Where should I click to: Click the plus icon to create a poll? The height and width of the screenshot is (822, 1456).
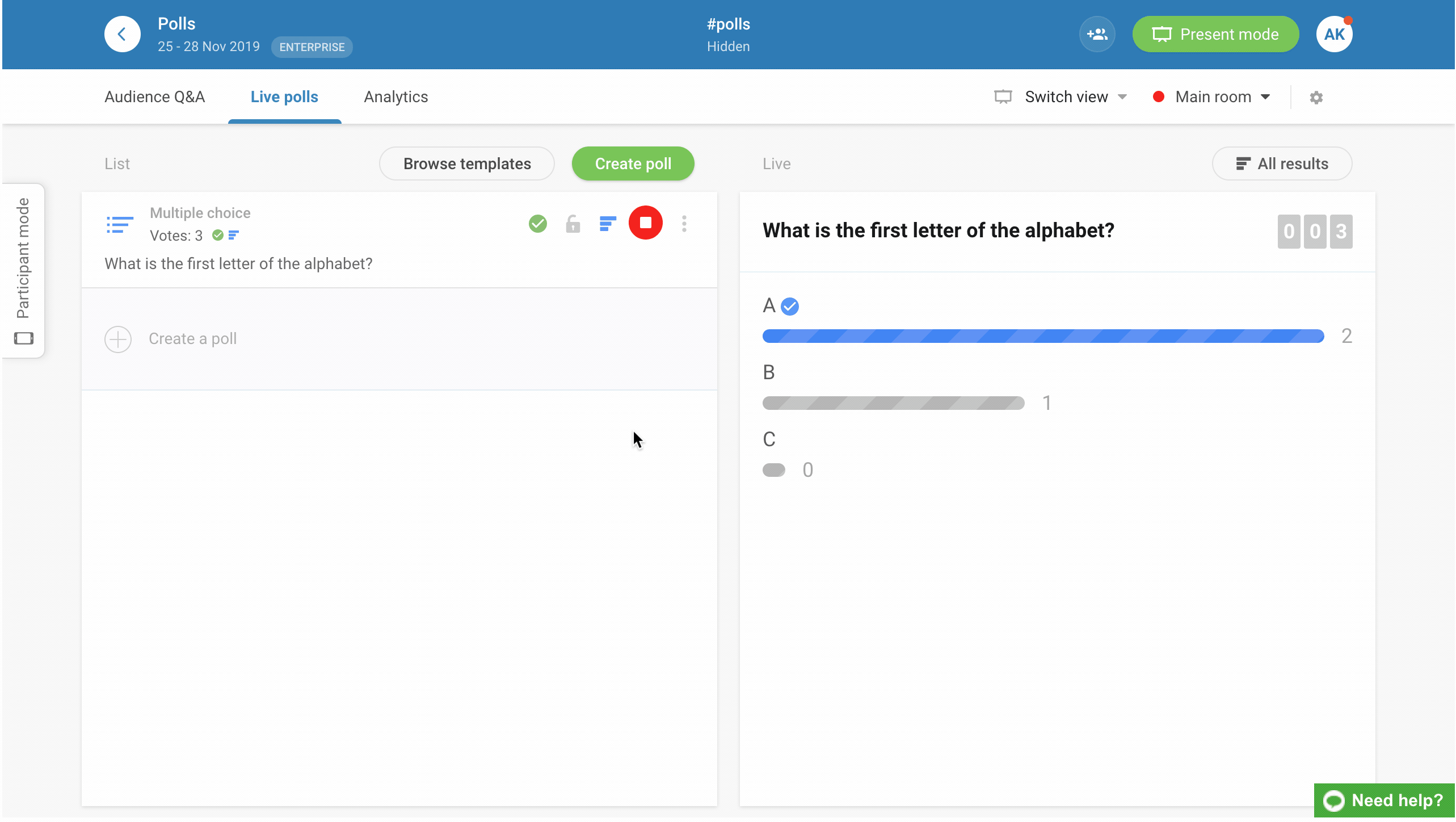point(117,339)
